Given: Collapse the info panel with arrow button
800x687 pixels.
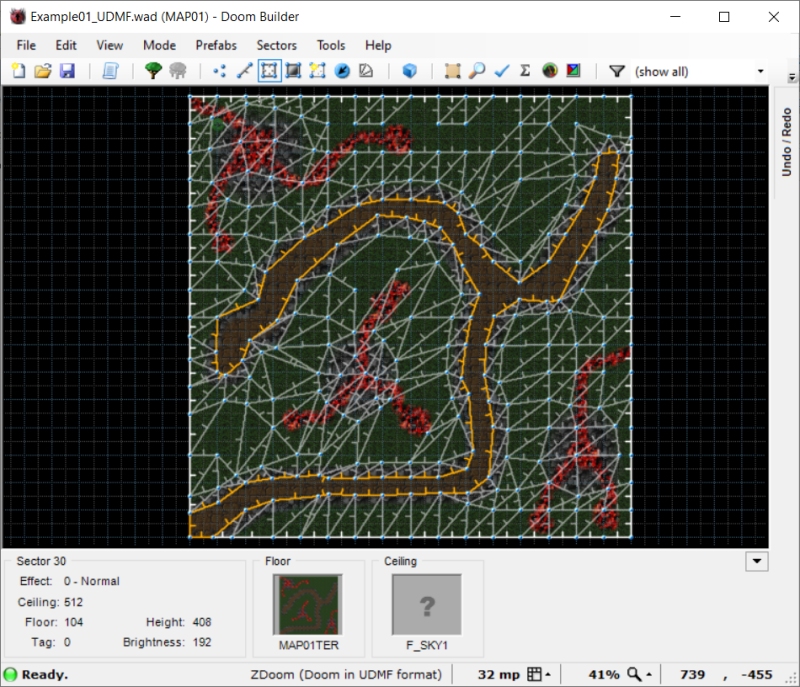Looking at the screenshot, I should coord(757,562).
